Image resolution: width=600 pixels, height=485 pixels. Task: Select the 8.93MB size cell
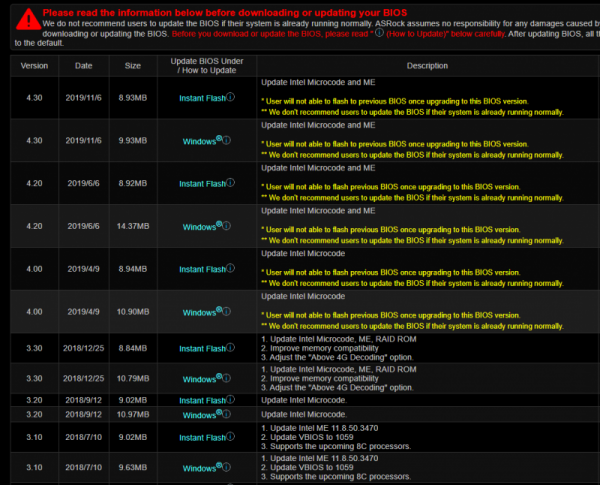[x=133, y=98]
